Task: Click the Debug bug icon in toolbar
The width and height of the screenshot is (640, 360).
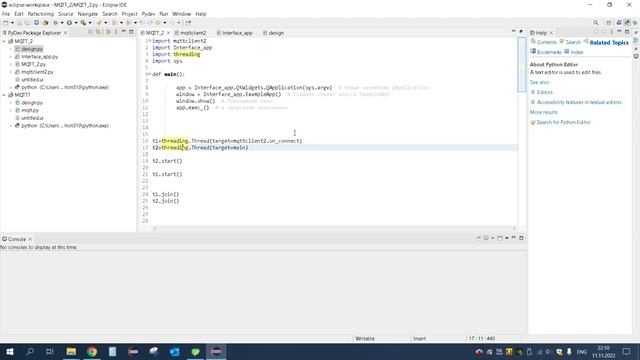Action: coord(56,23)
